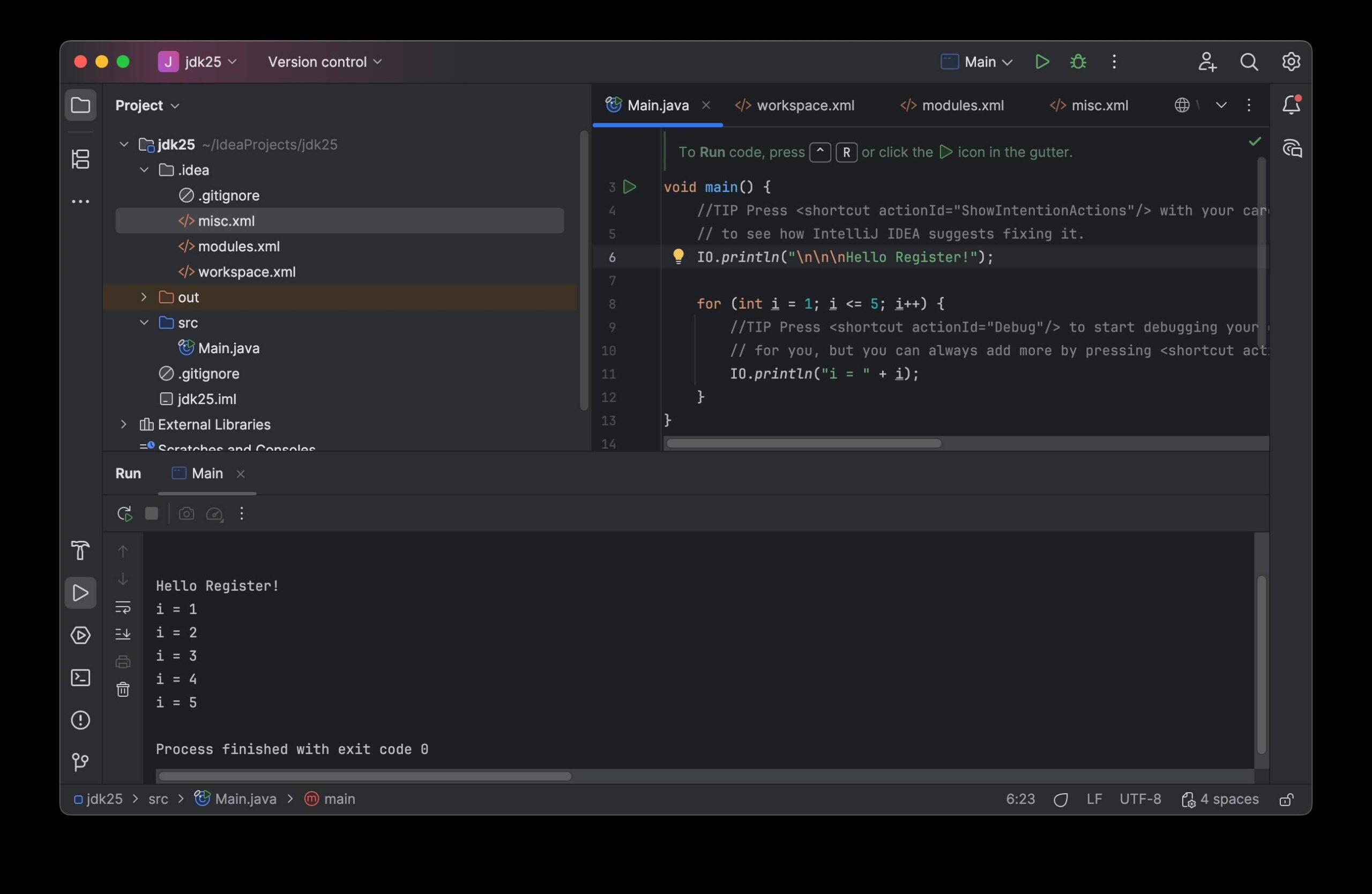Screen dimensions: 1372x894
Task: Open the Terminal tool window icon
Action: (x=81, y=678)
